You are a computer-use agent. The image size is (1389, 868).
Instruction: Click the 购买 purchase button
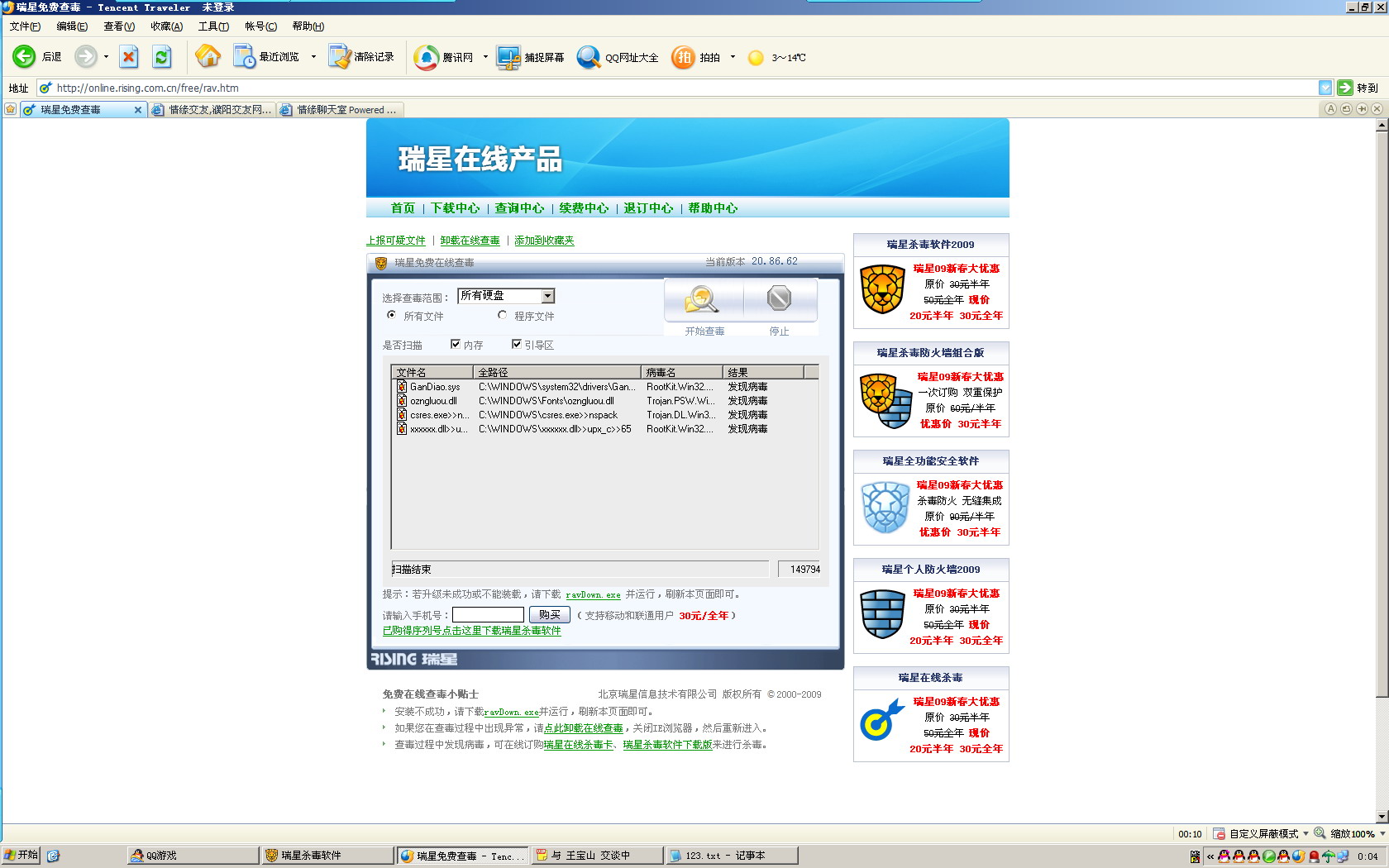tap(549, 614)
